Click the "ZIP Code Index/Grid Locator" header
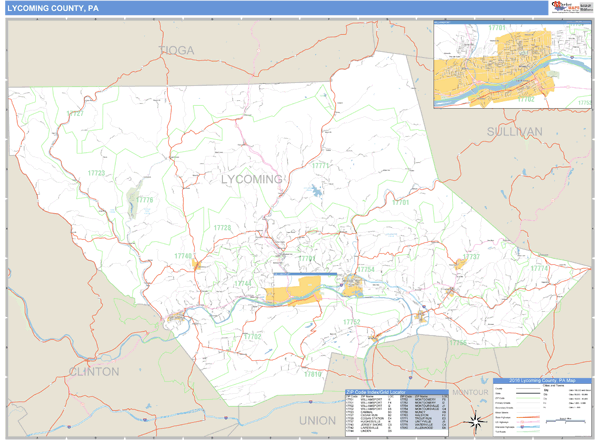Viewport: 600px width, 440px height. coord(397,392)
